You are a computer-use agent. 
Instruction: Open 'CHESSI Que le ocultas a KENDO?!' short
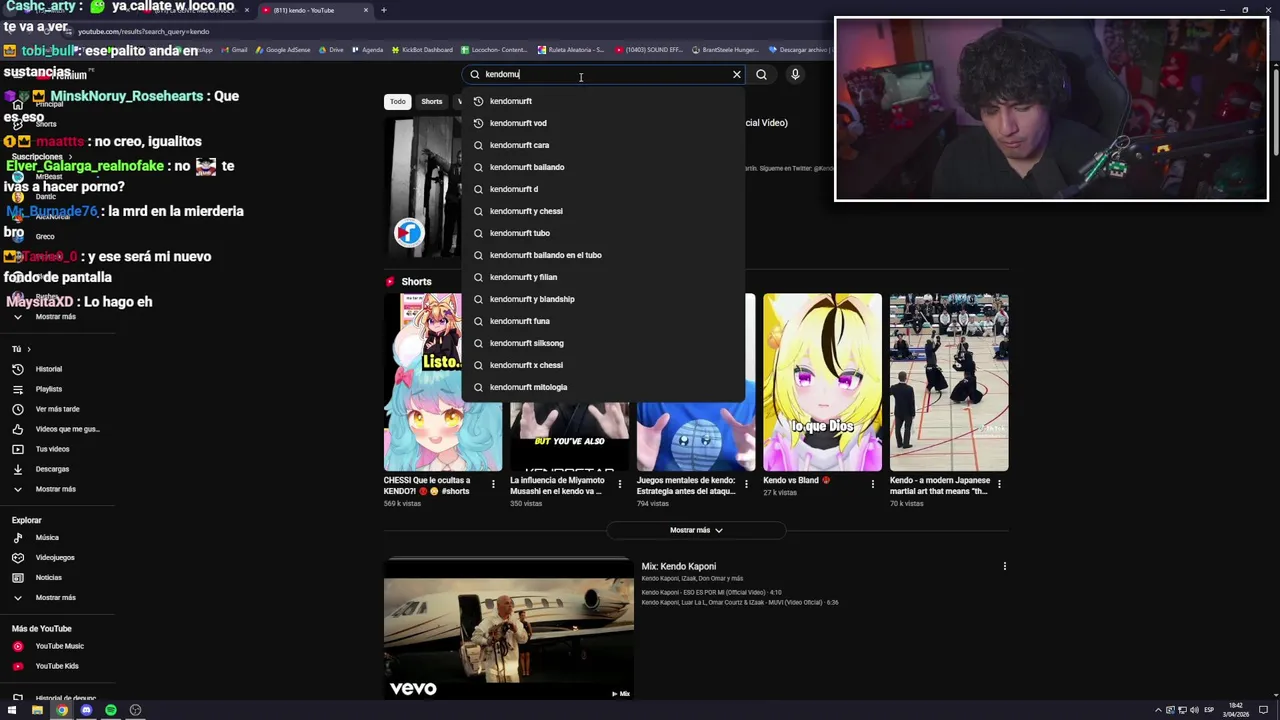[427, 485]
